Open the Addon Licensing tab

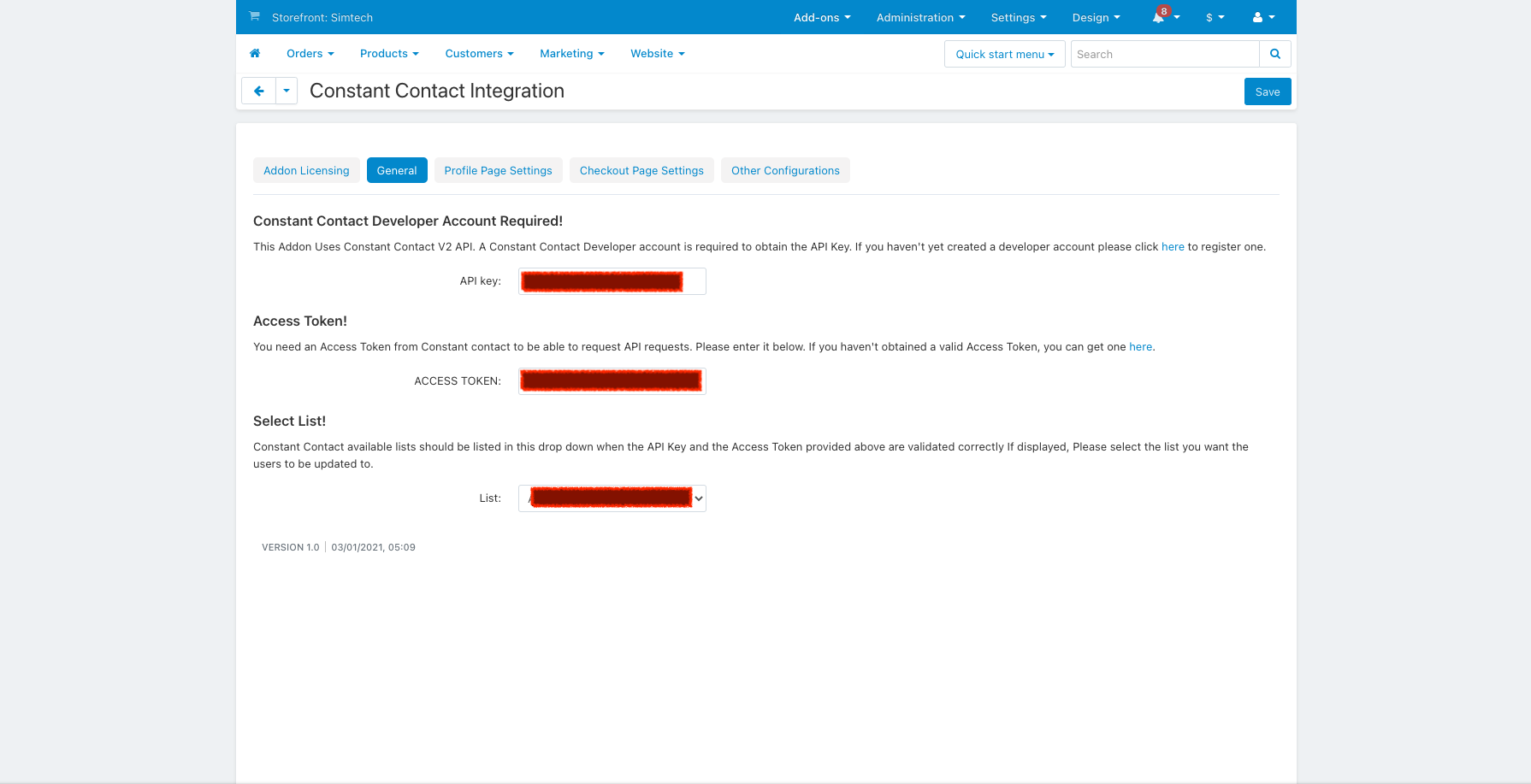[306, 170]
